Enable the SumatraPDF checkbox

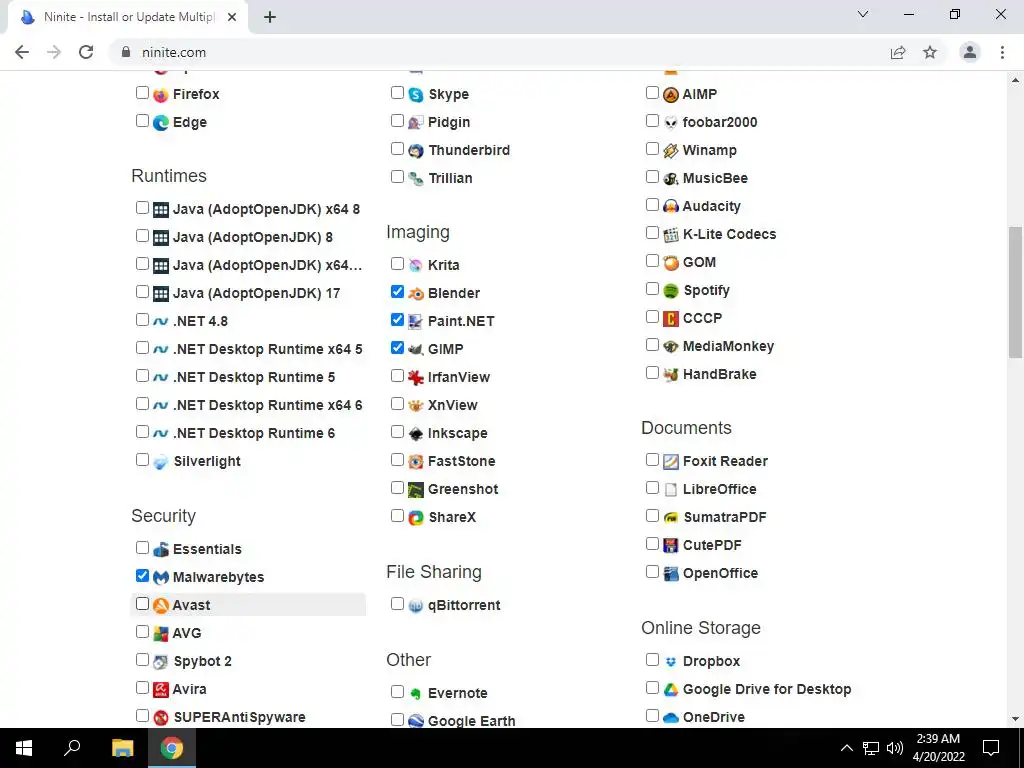[x=652, y=516]
